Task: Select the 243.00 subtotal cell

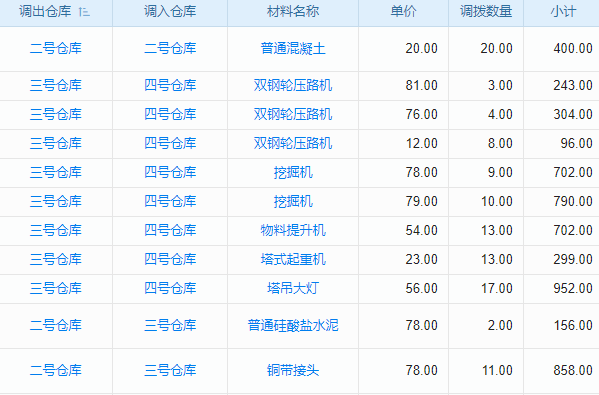Action: coord(573,85)
